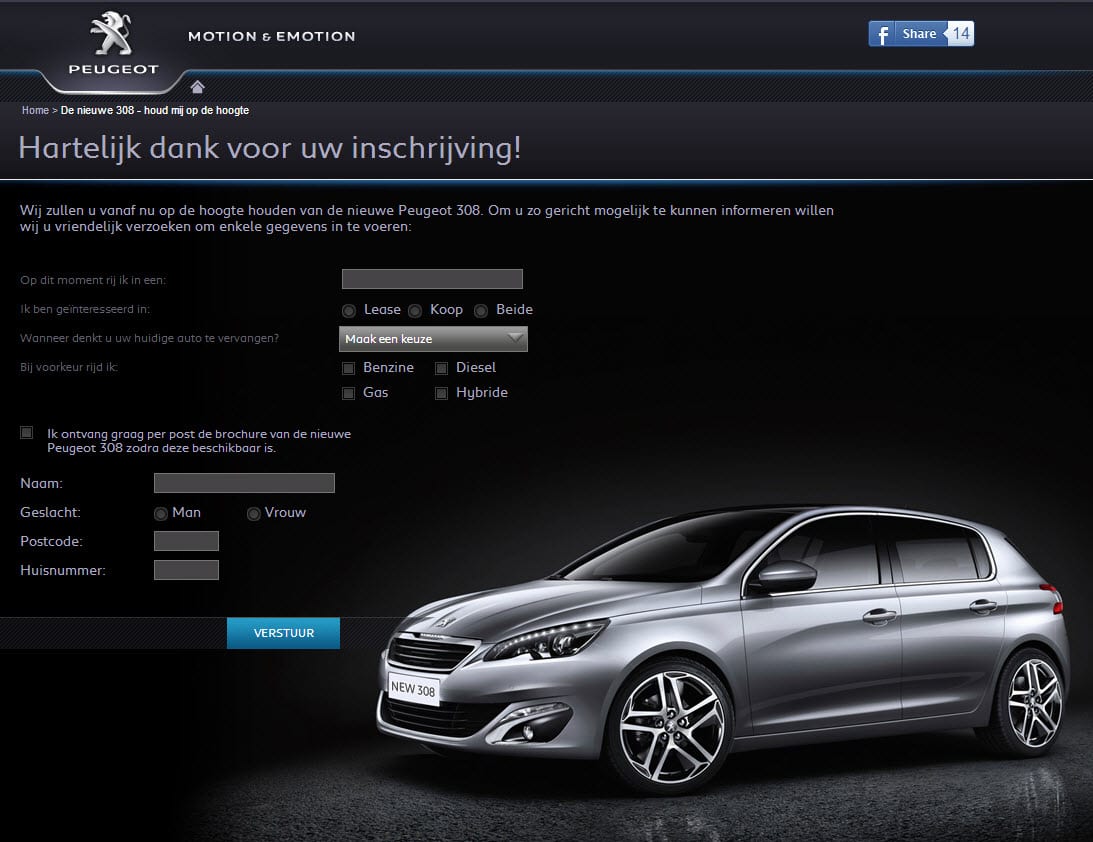1093x842 pixels.
Task: Click the Facebook share count 14
Action: tap(961, 33)
